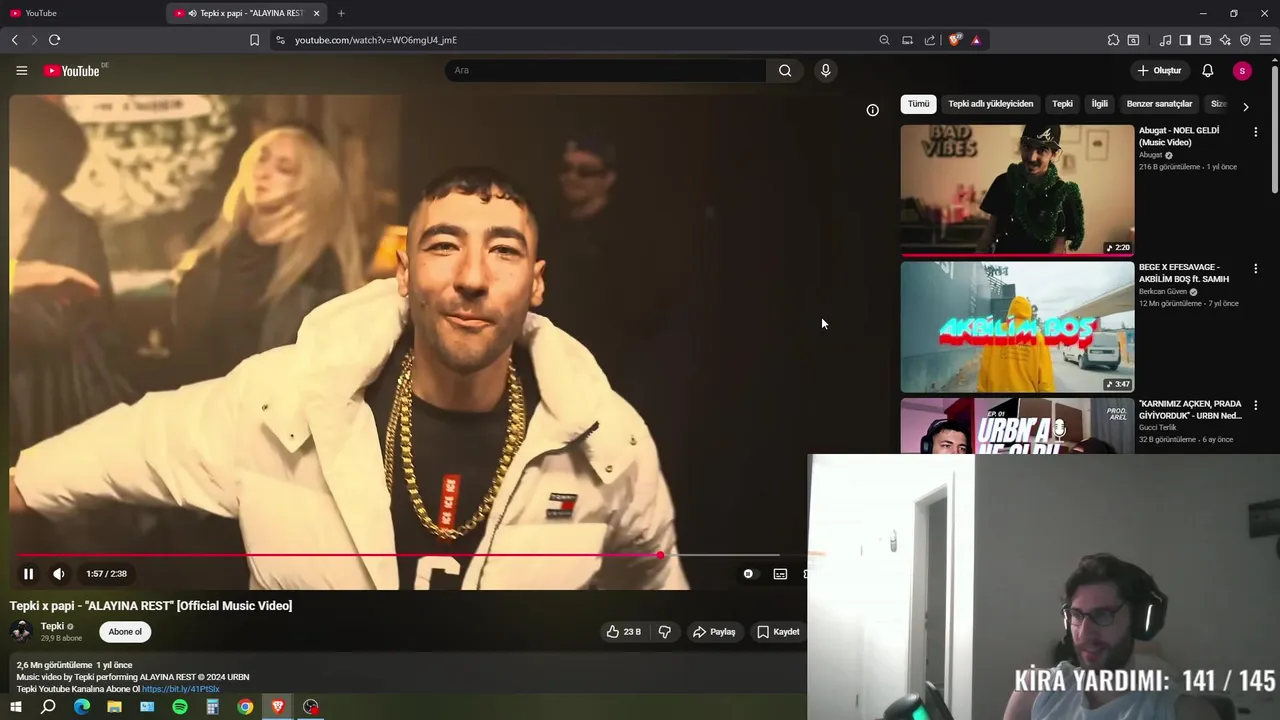This screenshot has width=1280, height=720.
Task: Open the bit.ly link in description
Action: pos(181,689)
